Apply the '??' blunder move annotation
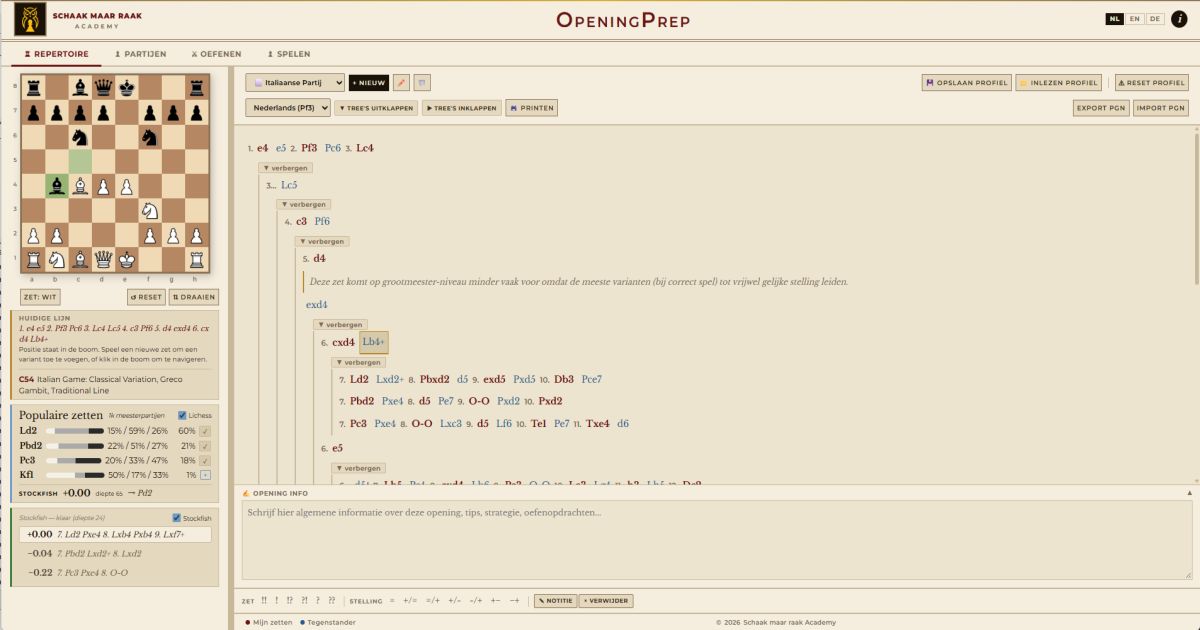Screen dimensions: 1200x630 332,601
